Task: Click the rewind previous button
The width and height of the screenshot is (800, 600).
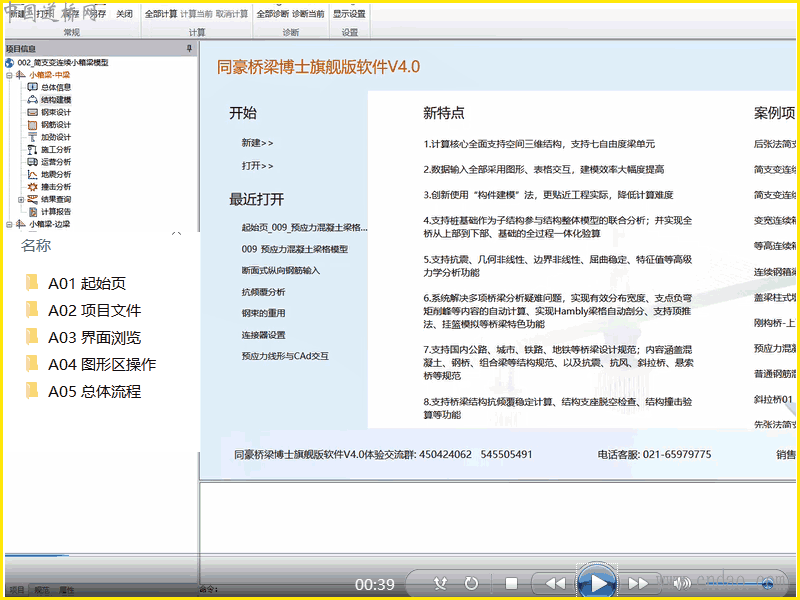Action: [x=555, y=583]
